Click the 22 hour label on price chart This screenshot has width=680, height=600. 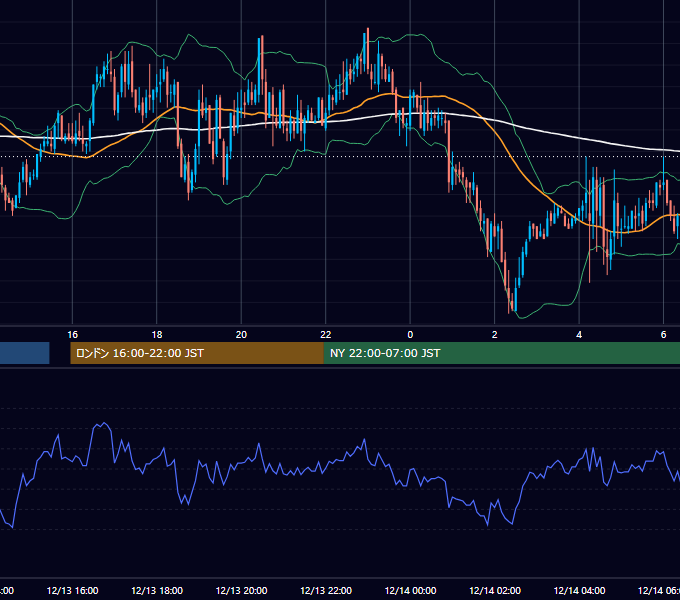[326, 335]
